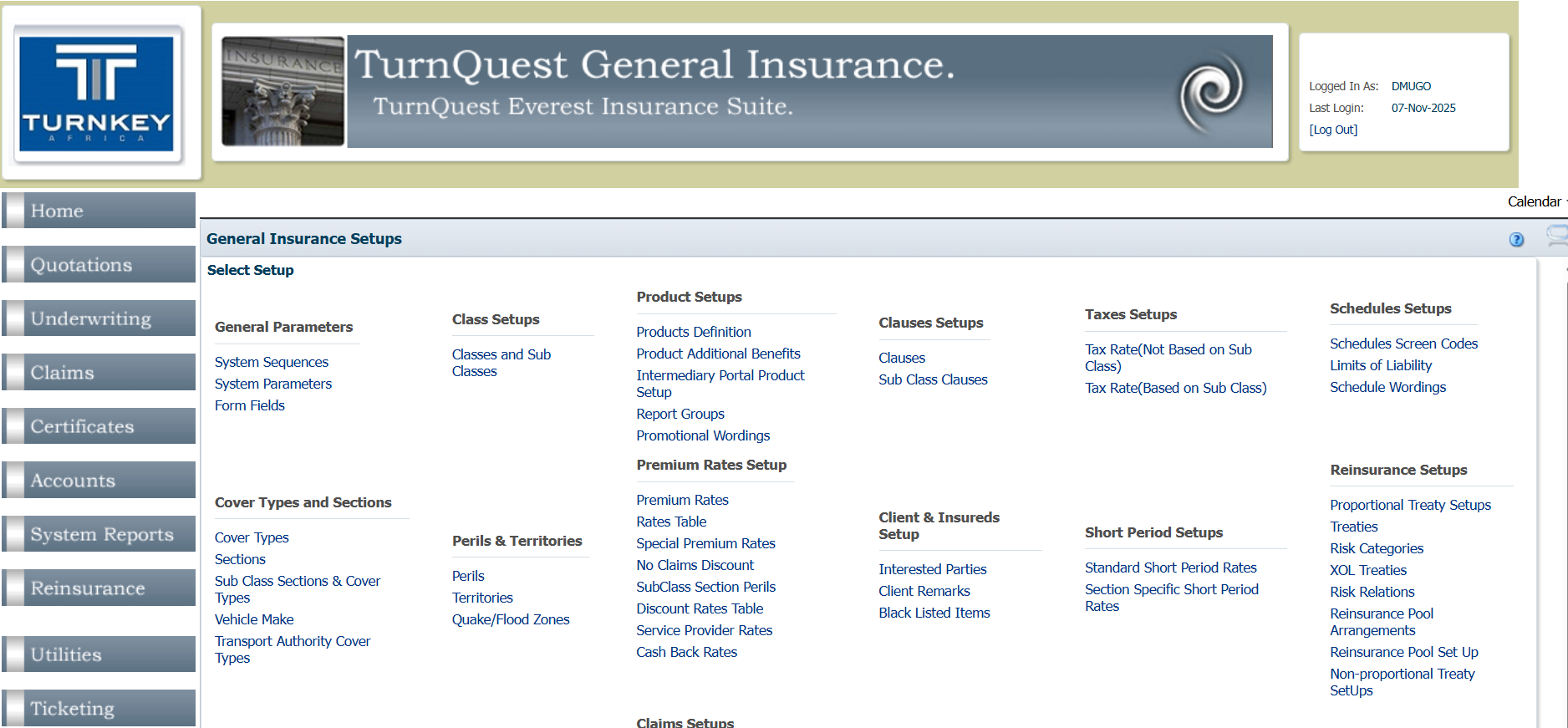
Task: Open Service Provider Rates
Action: click(x=704, y=630)
